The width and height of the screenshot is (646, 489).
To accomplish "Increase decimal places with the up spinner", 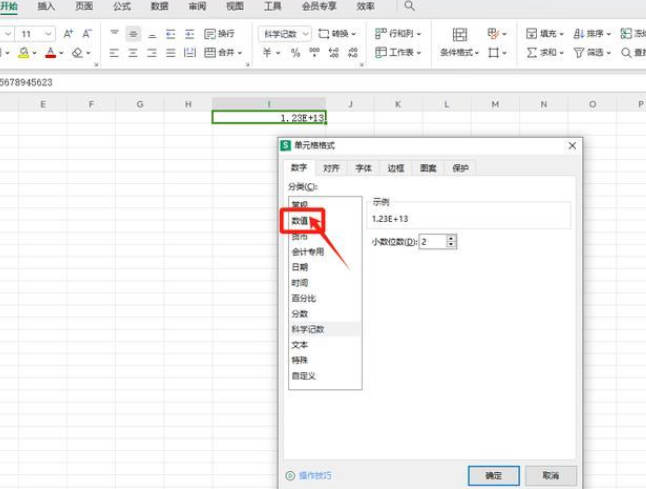I will click(x=452, y=238).
